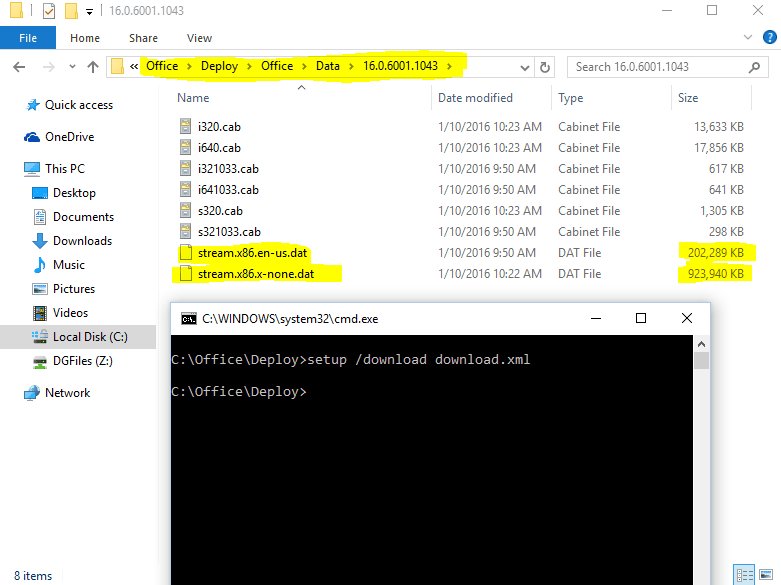781x585 pixels.
Task: Select the i321033.cab file icon
Action: click(x=185, y=168)
